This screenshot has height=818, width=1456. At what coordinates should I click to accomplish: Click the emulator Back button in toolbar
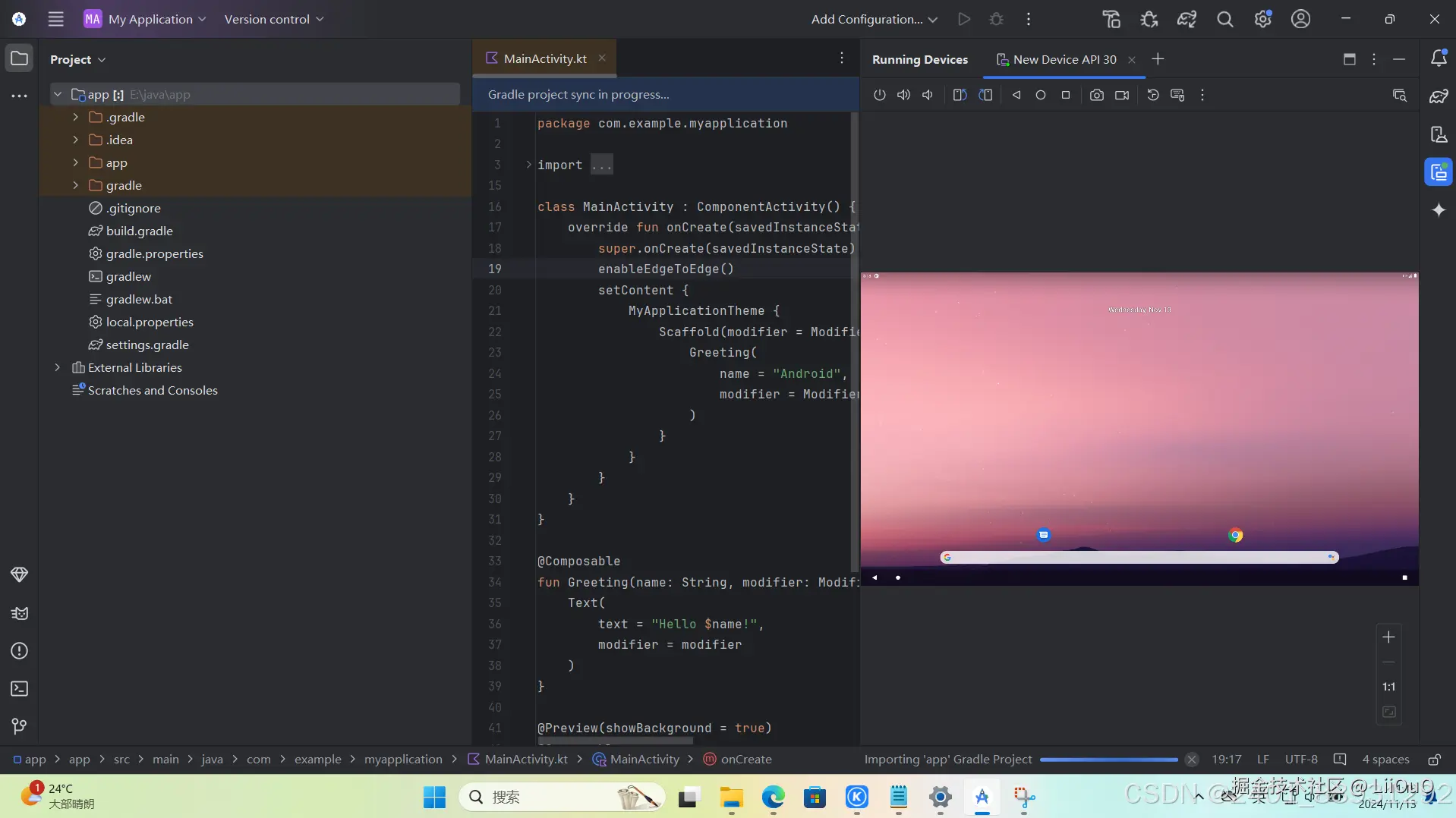click(x=1016, y=95)
